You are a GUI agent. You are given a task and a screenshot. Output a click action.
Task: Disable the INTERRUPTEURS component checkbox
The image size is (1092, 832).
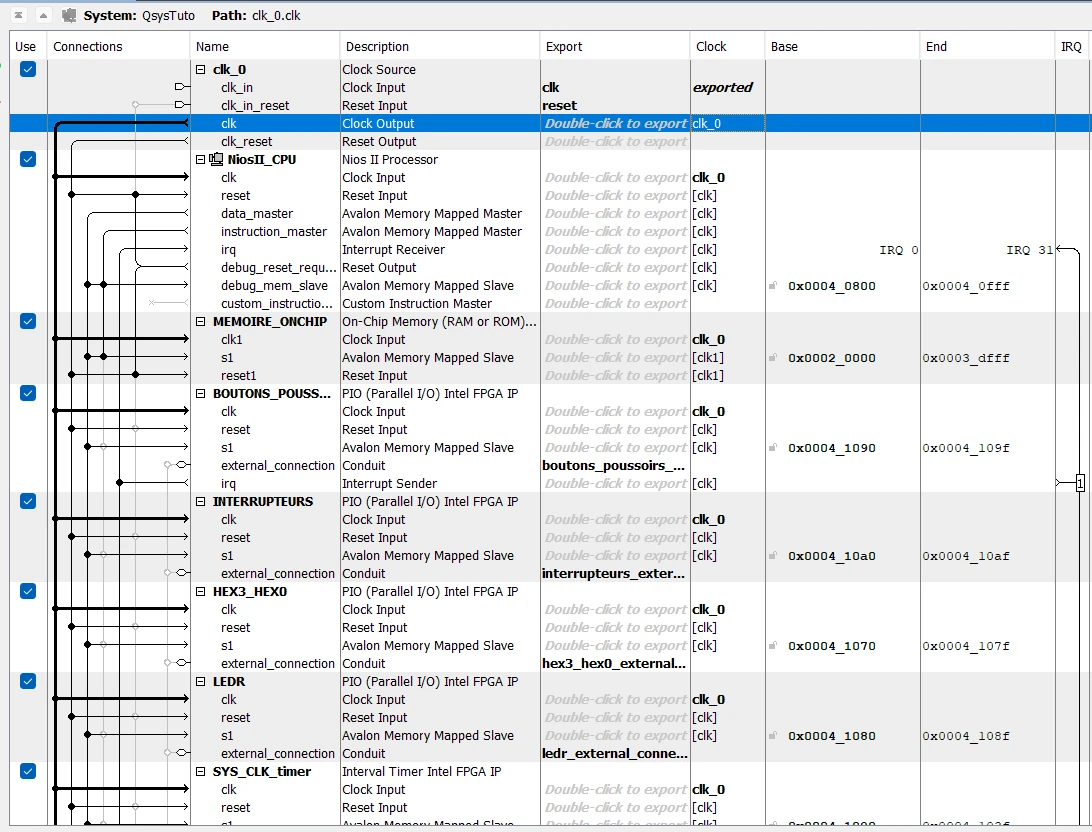[28, 501]
